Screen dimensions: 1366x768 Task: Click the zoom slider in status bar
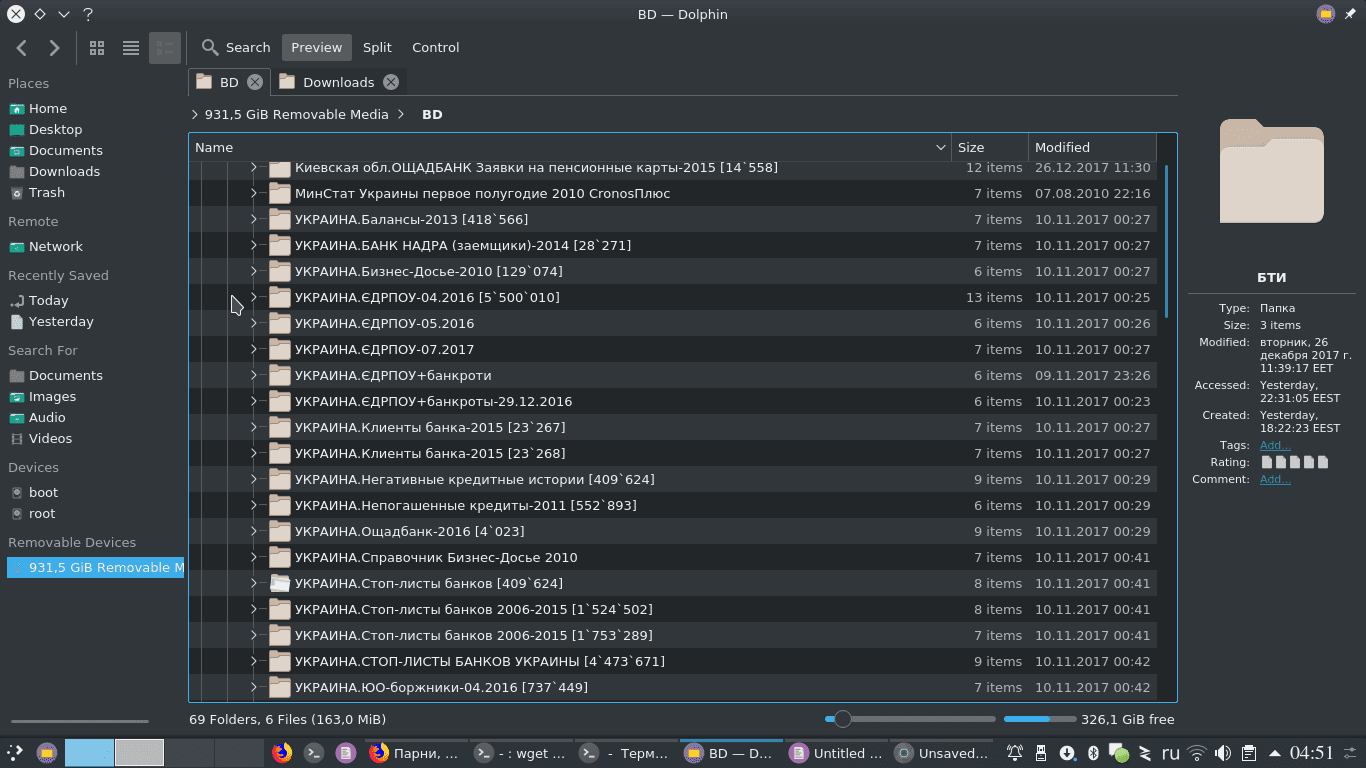[x=910, y=719]
